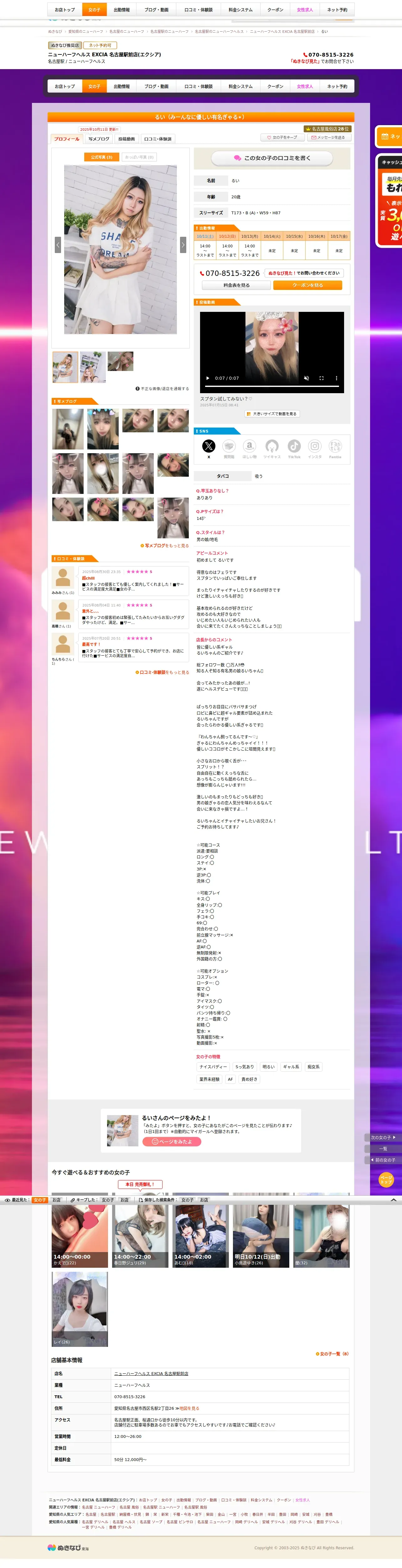The width and height of the screenshot is (402, 1568).
Task: Select the おっぱい写真 (0) photo tab
Action: [140, 157]
